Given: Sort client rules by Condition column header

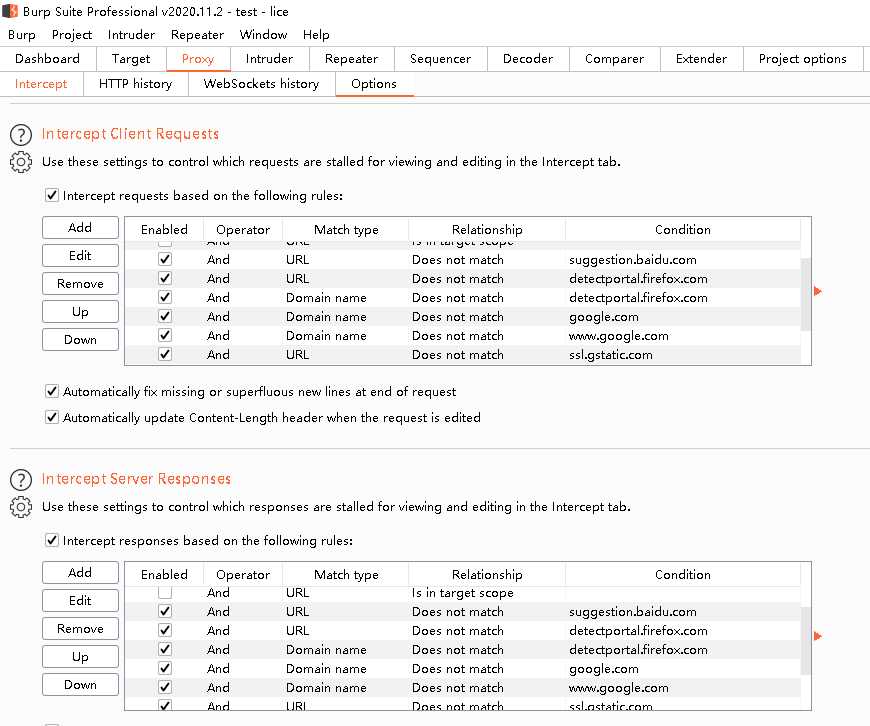Looking at the screenshot, I should 683,229.
